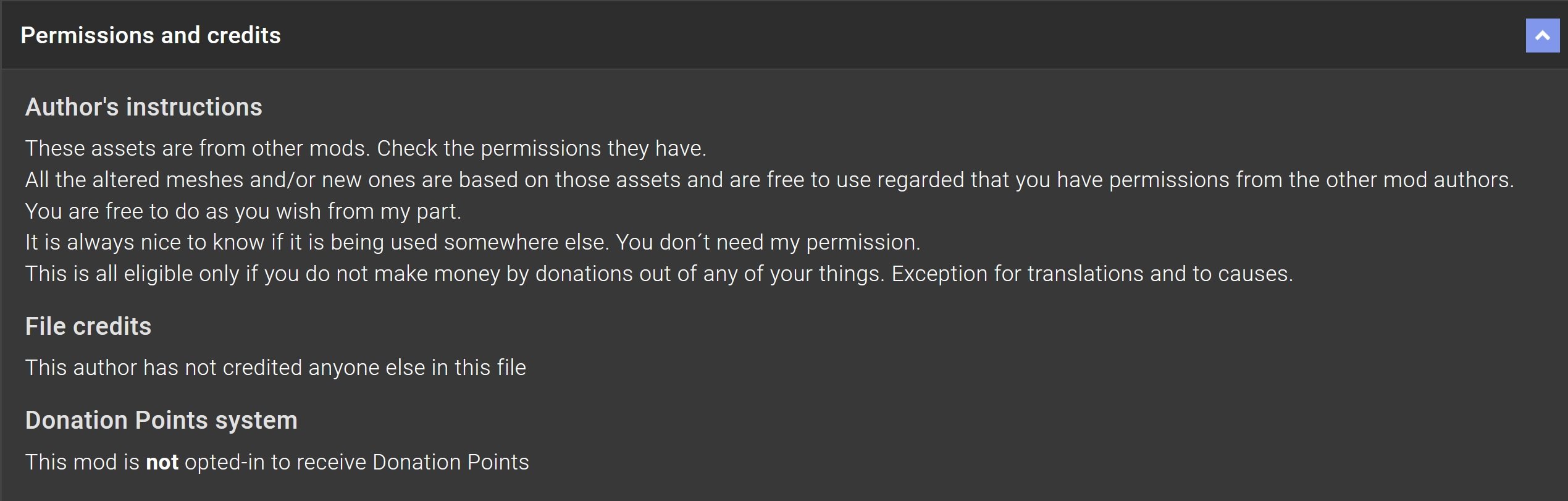Click 'opted-in to receive Donation Points' text
Screen dimensions: 1568x501
point(357,462)
